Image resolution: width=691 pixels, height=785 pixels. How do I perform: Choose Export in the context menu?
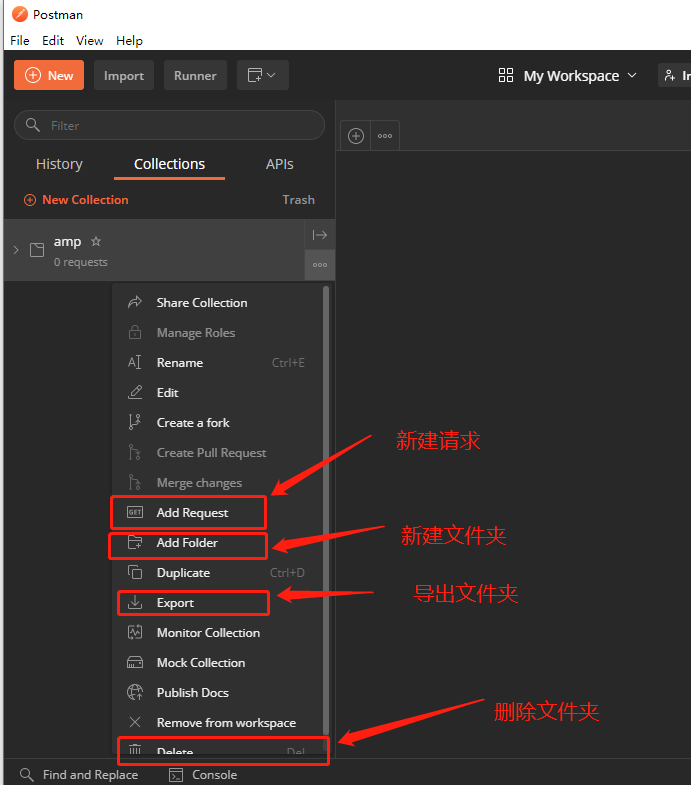[x=175, y=602]
